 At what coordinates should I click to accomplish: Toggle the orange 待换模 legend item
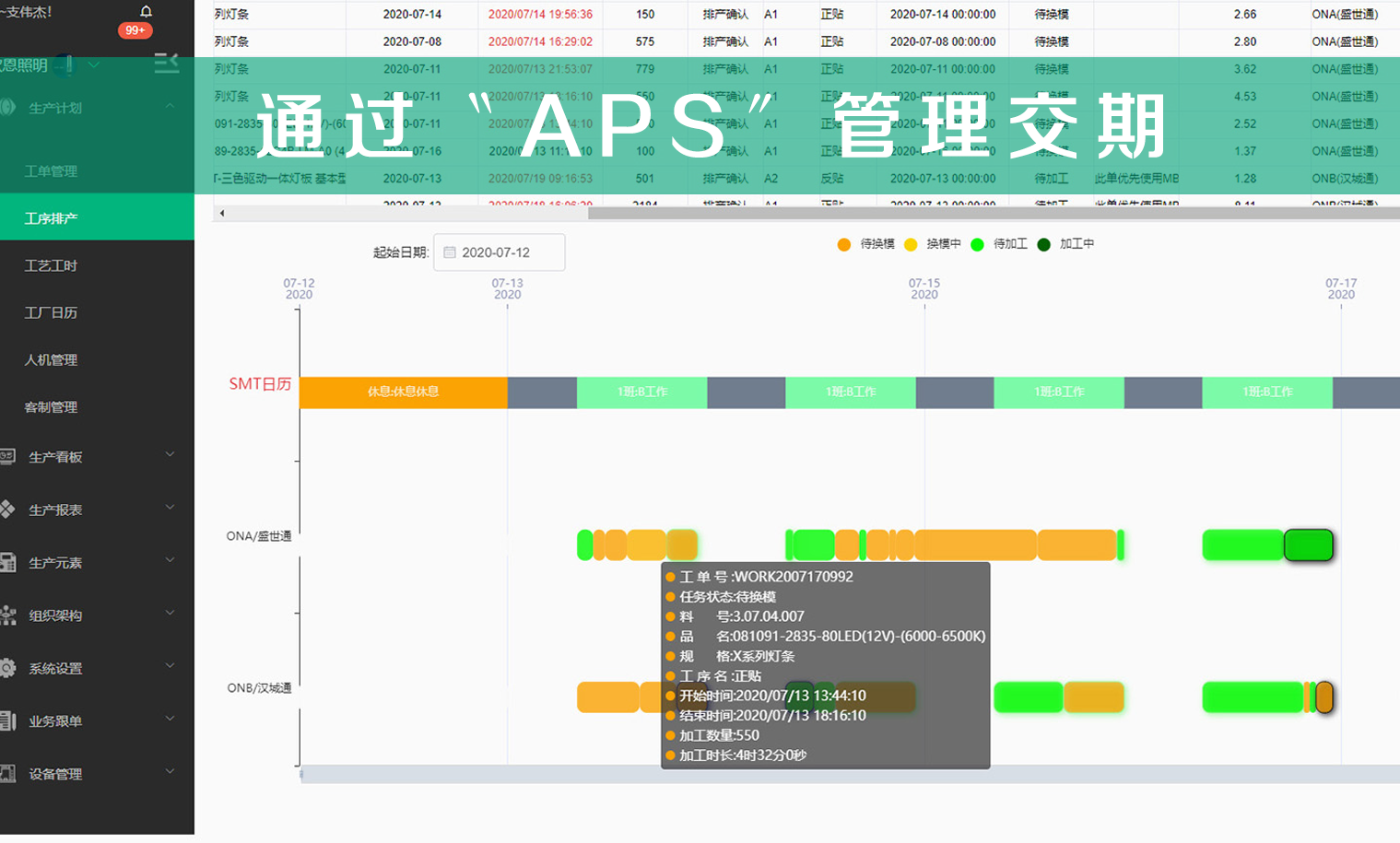[845, 244]
